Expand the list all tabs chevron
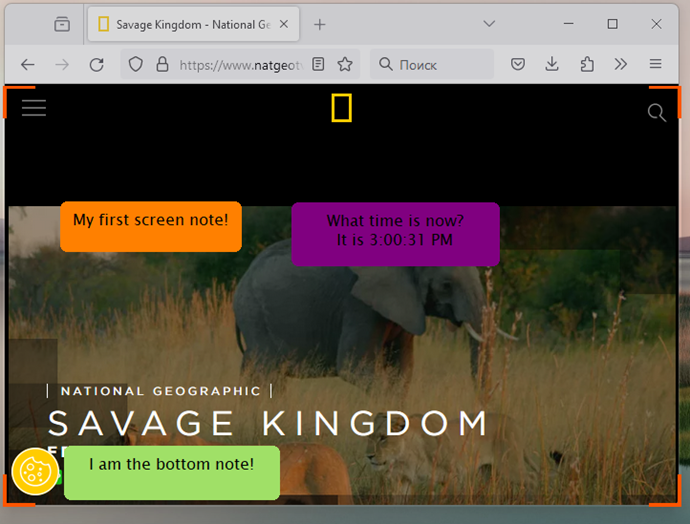690x524 pixels. point(489,24)
